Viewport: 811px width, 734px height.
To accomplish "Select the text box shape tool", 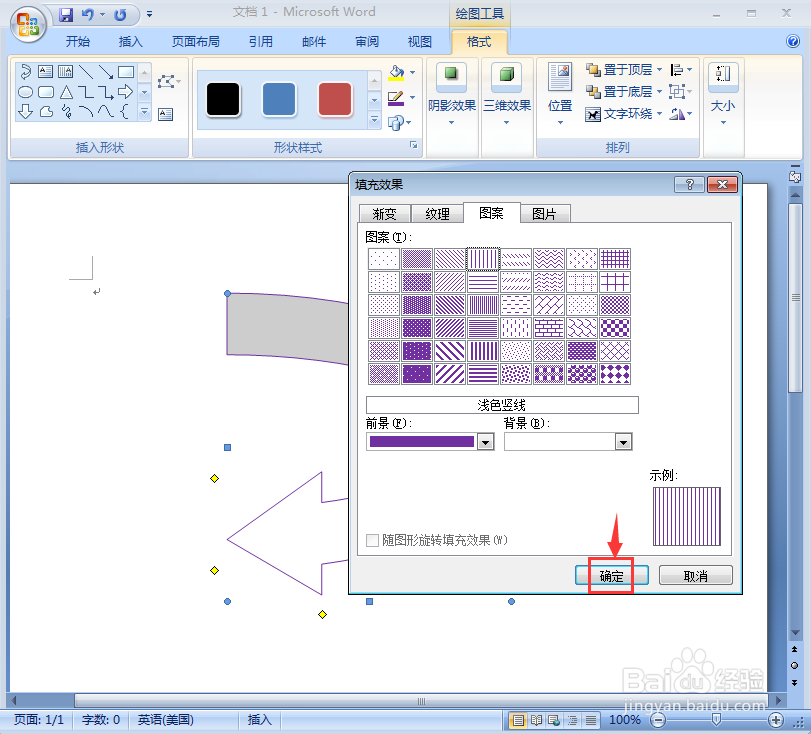I will (x=46, y=71).
